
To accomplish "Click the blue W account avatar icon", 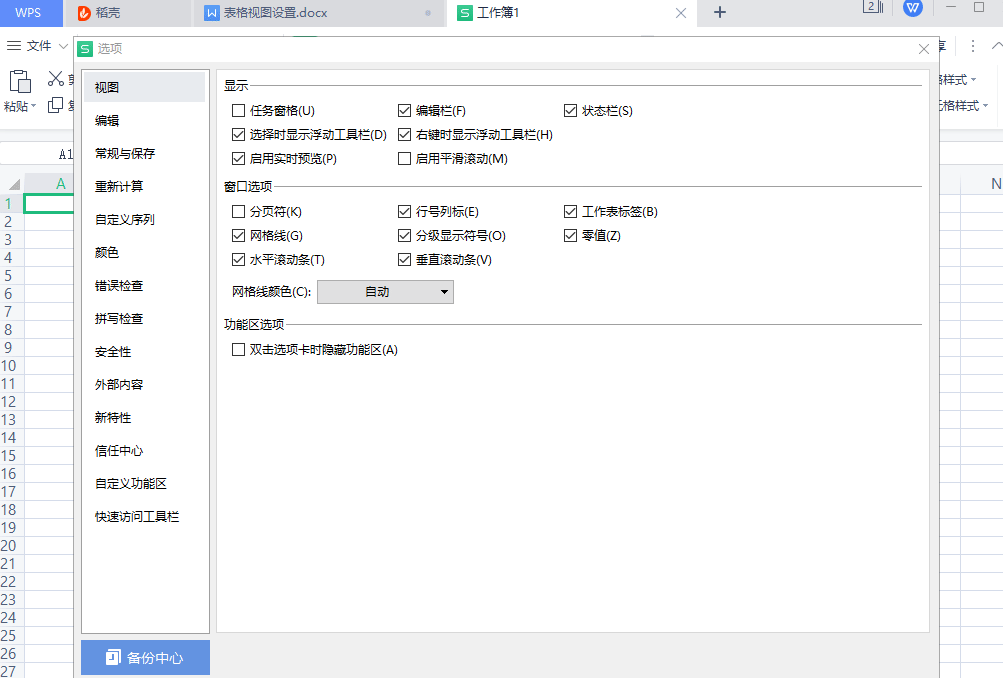I will click(x=913, y=8).
